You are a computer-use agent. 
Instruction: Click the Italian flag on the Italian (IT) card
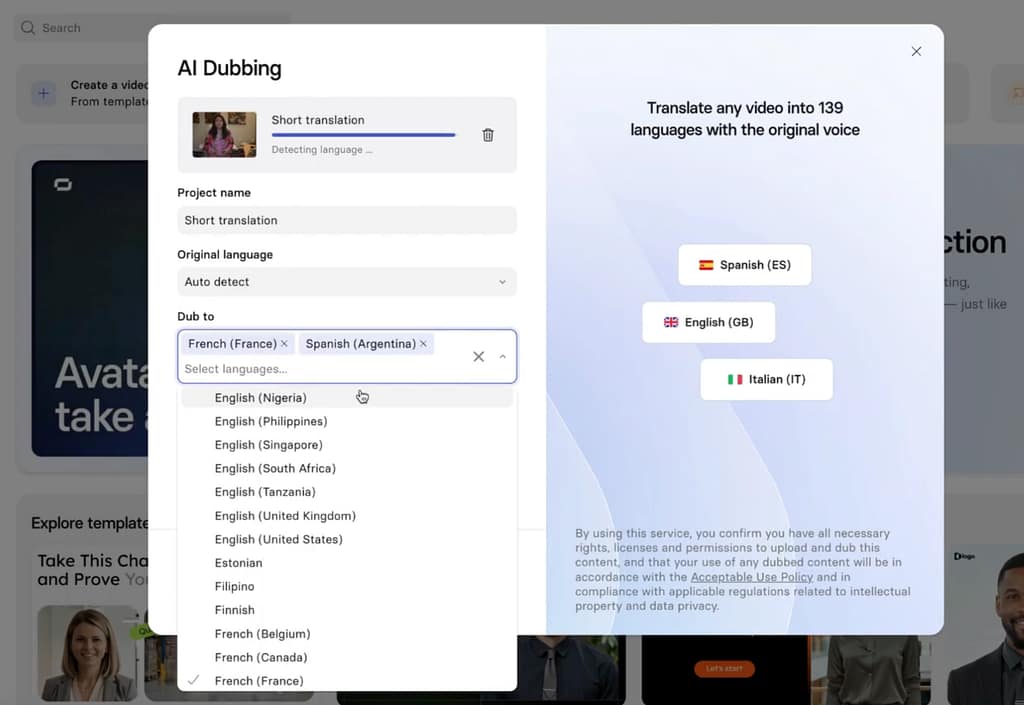(734, 379)
